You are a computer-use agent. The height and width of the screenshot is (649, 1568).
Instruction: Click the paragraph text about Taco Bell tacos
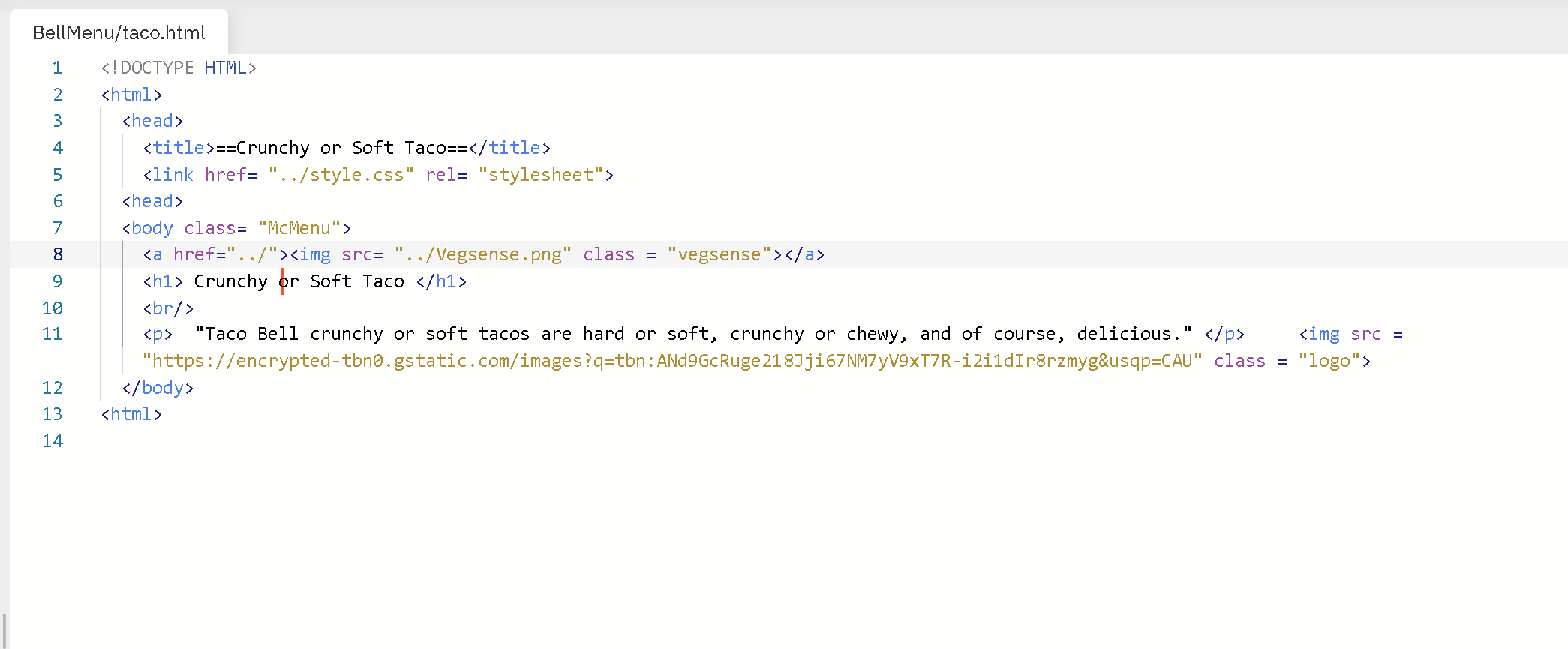(693, 334)
